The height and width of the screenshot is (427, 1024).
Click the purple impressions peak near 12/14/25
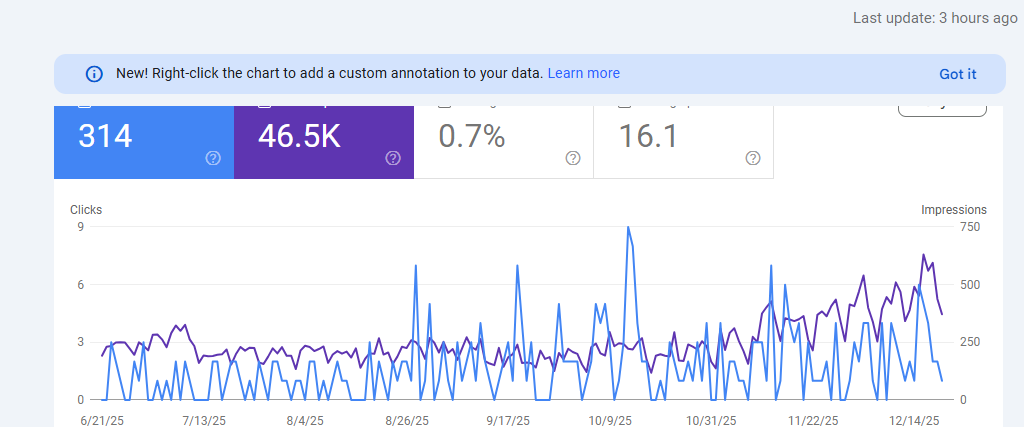[923, 255]
